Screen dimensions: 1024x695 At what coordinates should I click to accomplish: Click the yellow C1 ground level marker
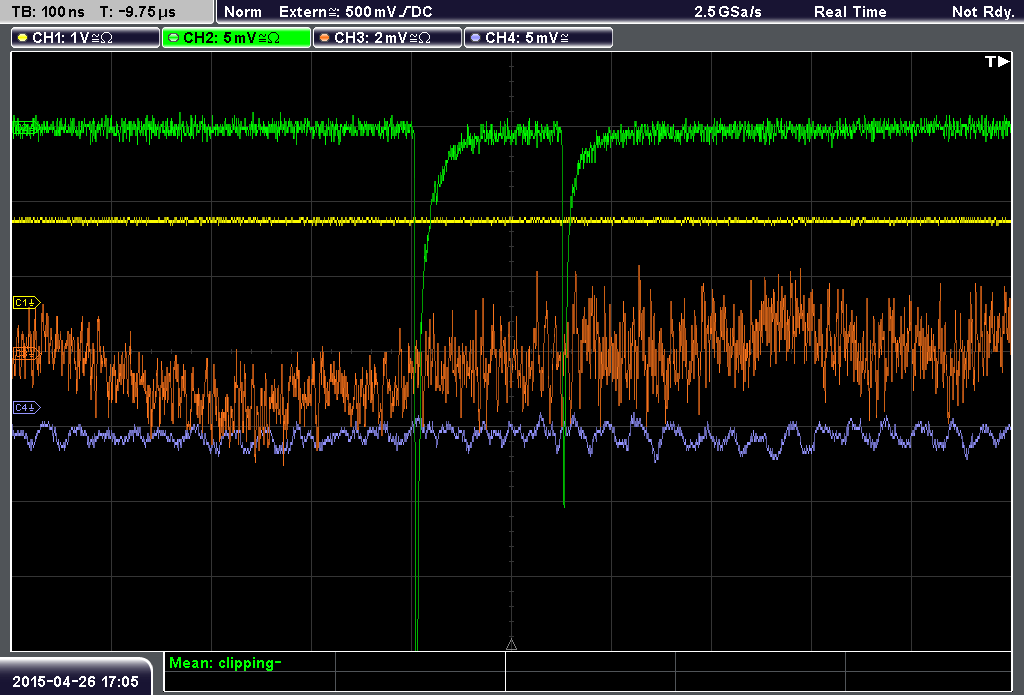point(27,302)
